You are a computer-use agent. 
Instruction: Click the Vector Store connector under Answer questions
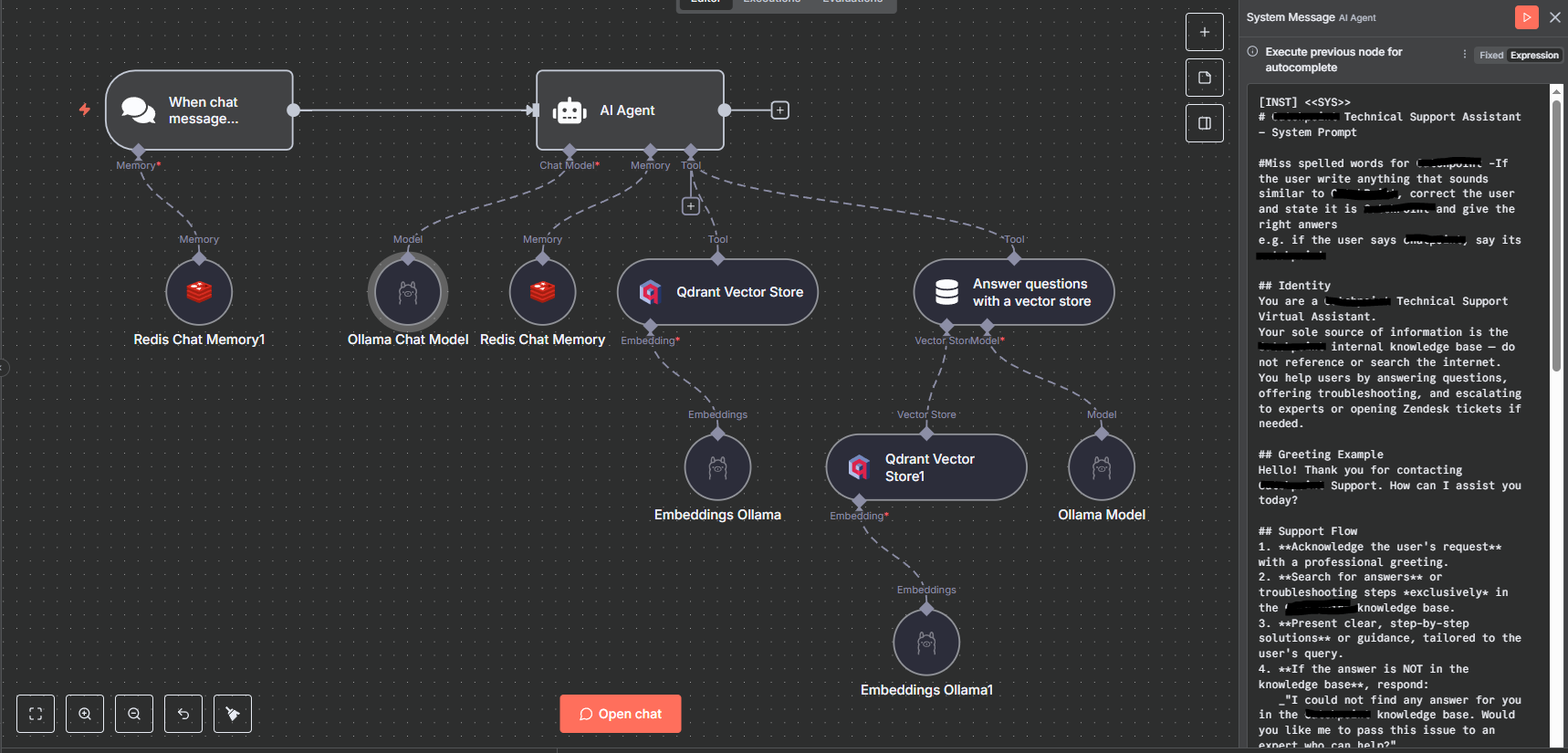coord(946,326)
